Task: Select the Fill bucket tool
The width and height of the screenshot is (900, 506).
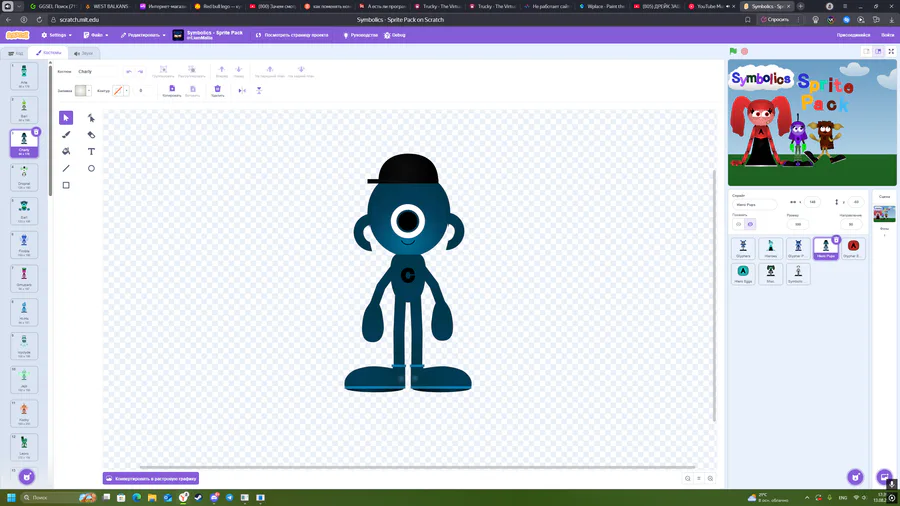Action: tap(66, 151)
